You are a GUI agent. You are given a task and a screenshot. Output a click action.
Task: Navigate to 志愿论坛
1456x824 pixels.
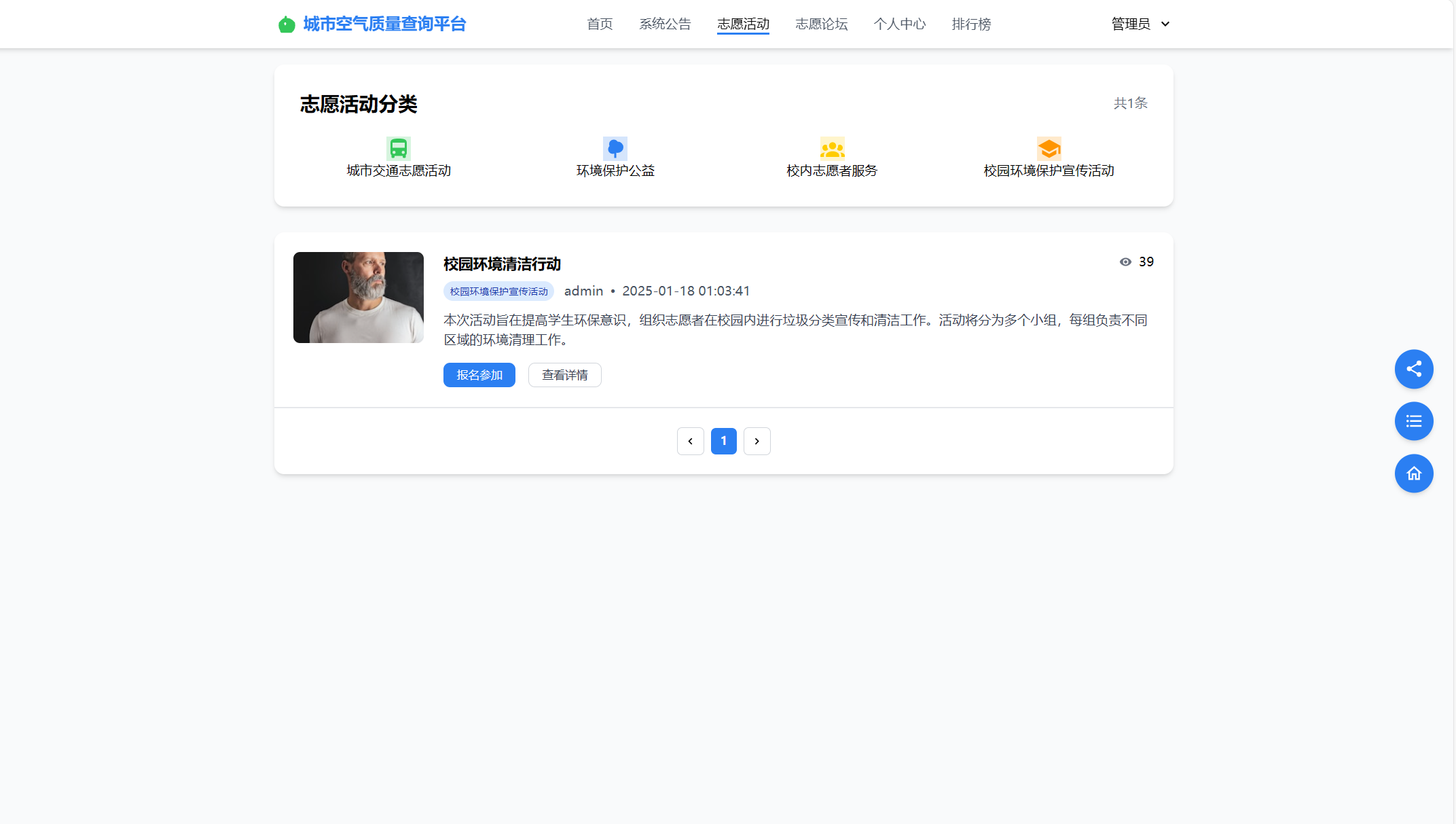822,24
